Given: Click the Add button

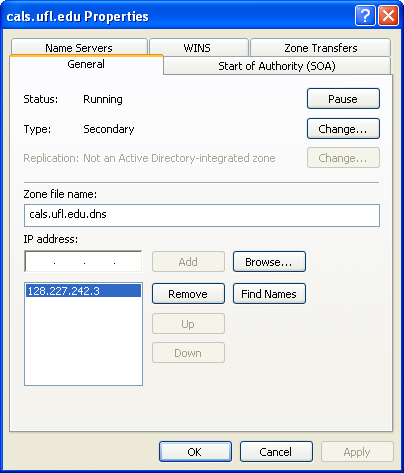Looking at the screenshot, I should point(188,262).
